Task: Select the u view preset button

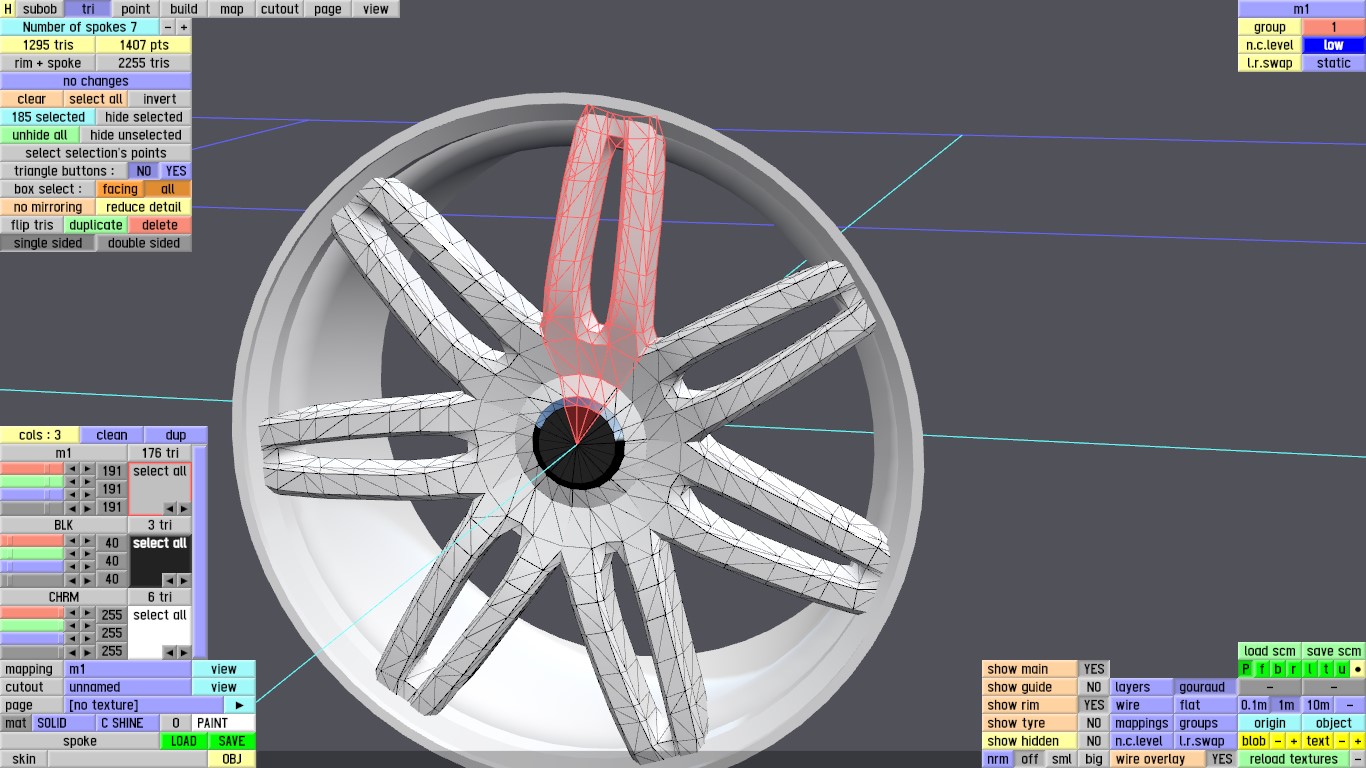Action: pyautogui.click(x=1342, y=669)
